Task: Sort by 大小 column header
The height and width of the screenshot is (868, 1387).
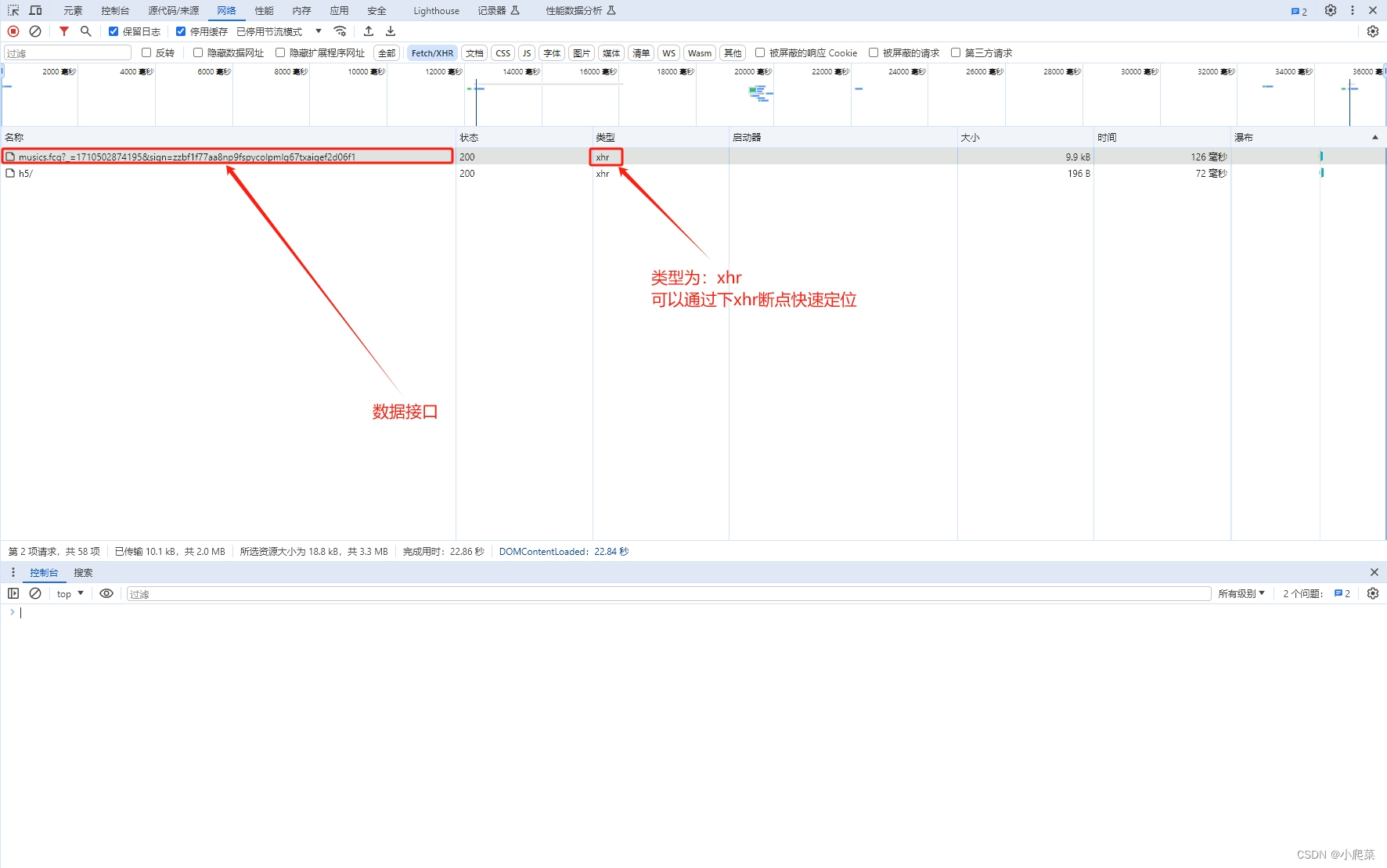Action: coord(1025,137)
